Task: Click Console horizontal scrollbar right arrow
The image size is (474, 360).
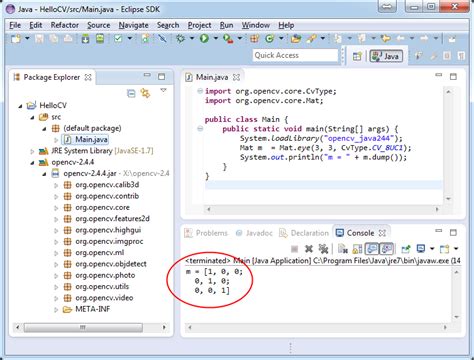Action: pyautogui.click(x=445, y=327)
